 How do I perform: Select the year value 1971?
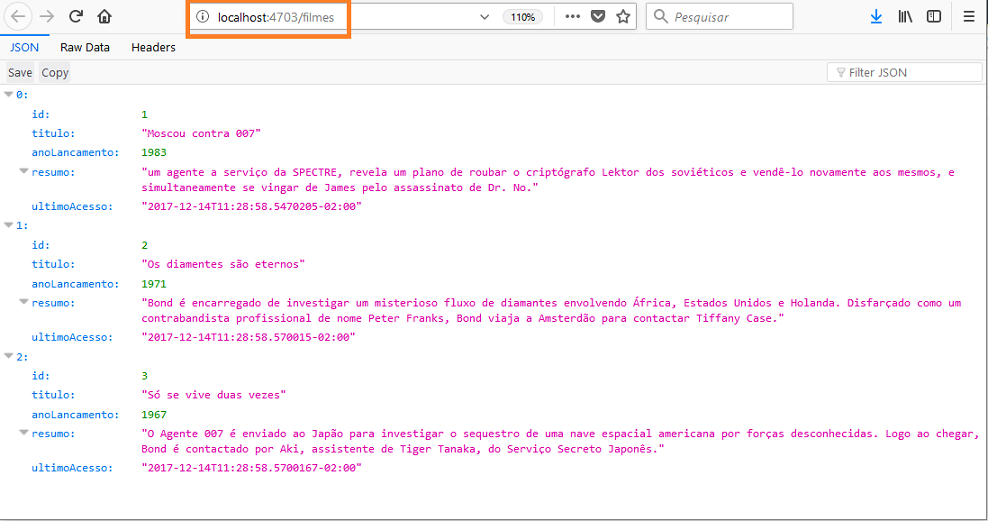tap(154, 283)
